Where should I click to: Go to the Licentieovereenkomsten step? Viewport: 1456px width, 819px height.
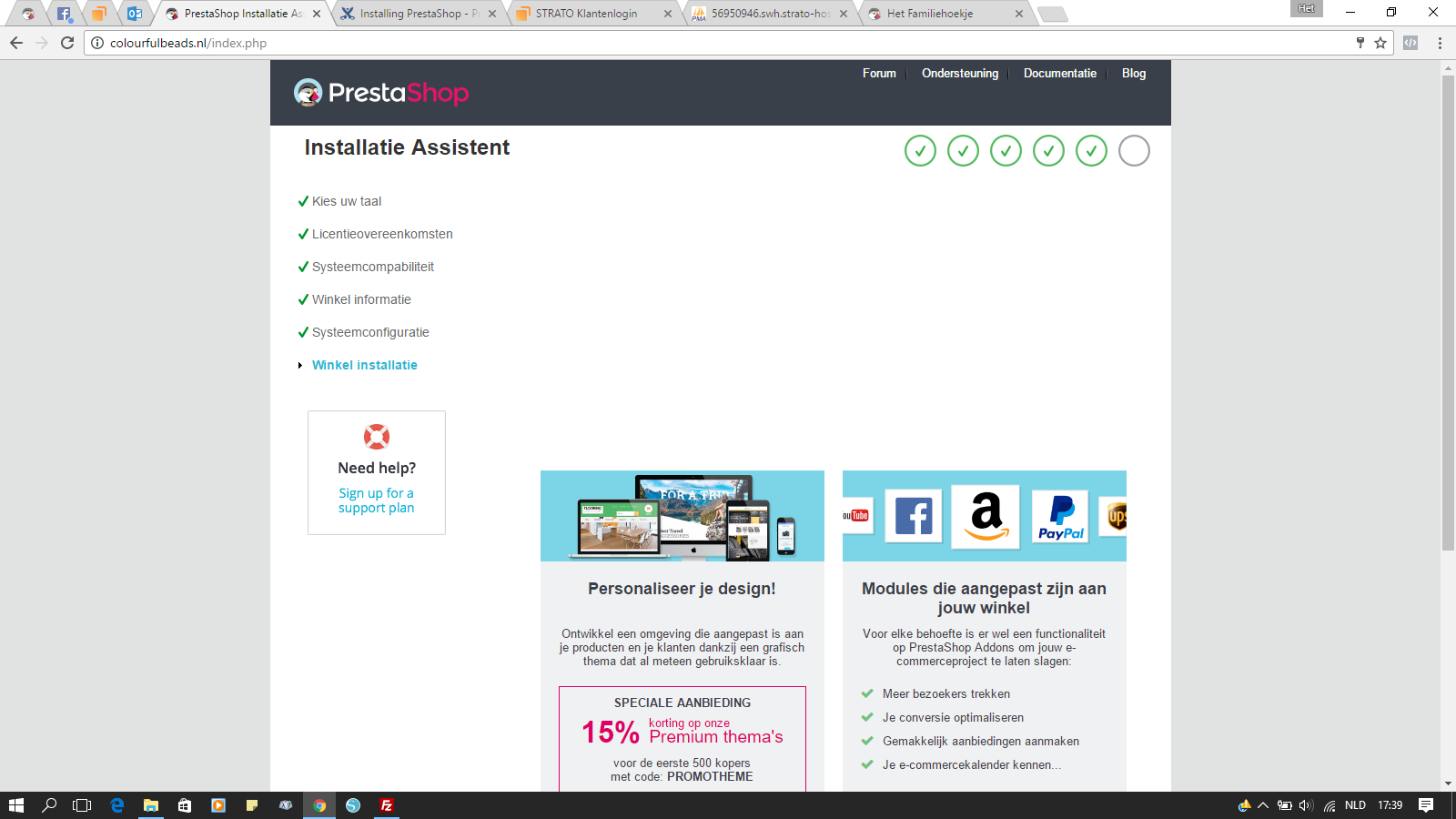tap(382, 234)
